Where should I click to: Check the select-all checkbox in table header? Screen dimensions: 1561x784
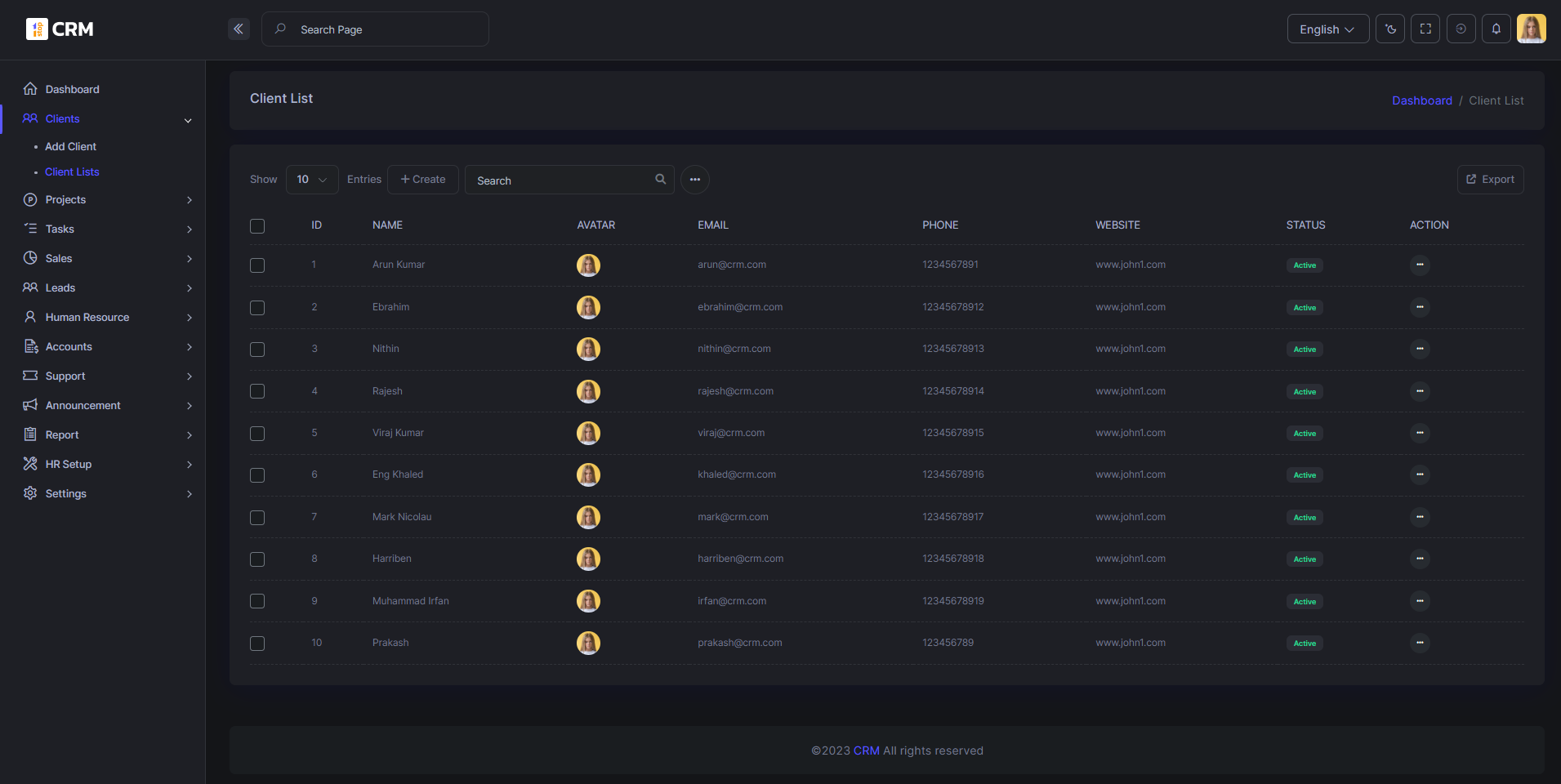point(257,226)
